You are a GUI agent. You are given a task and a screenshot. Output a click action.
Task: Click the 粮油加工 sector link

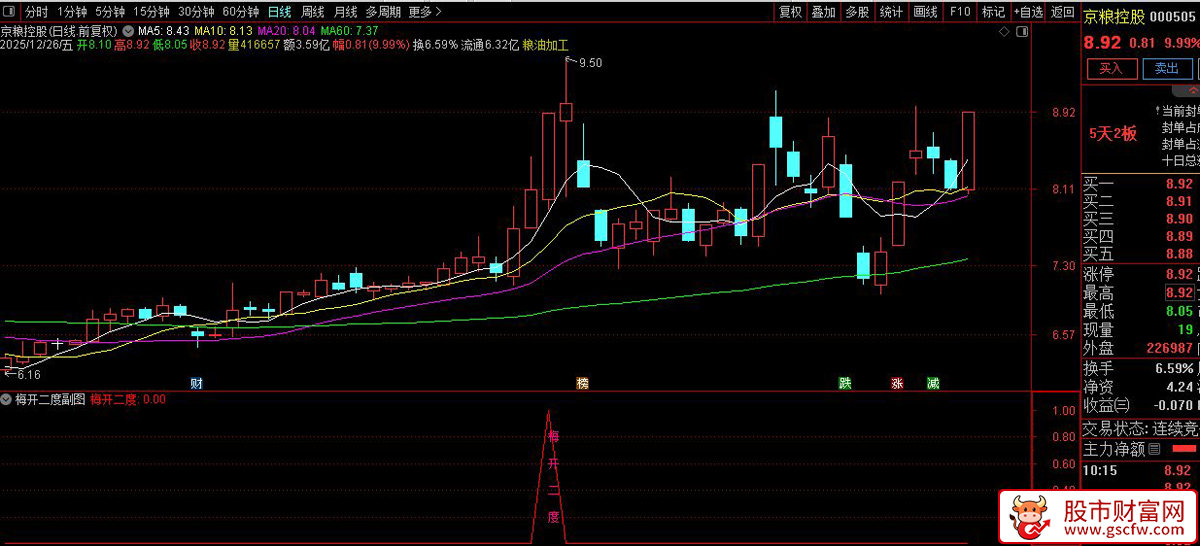pos(545,46)
